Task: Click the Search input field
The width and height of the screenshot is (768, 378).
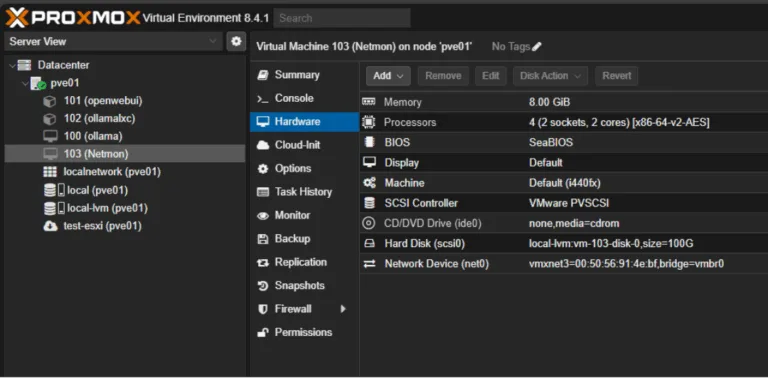Action: (x=342, y=18)
